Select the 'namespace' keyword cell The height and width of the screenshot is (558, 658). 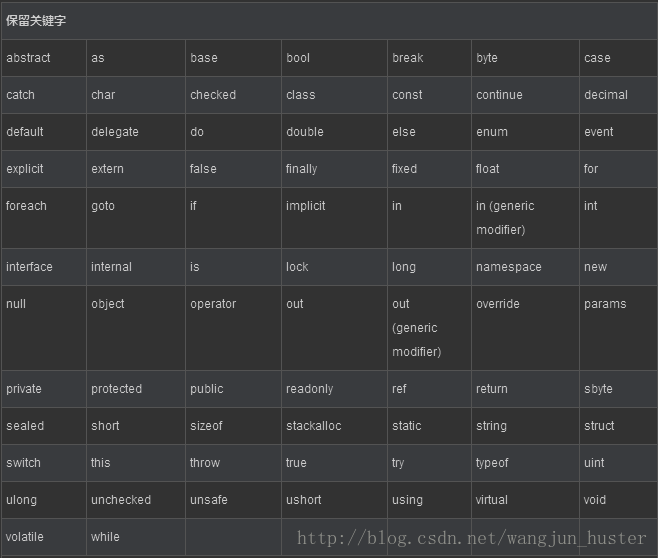click(525, 267)
